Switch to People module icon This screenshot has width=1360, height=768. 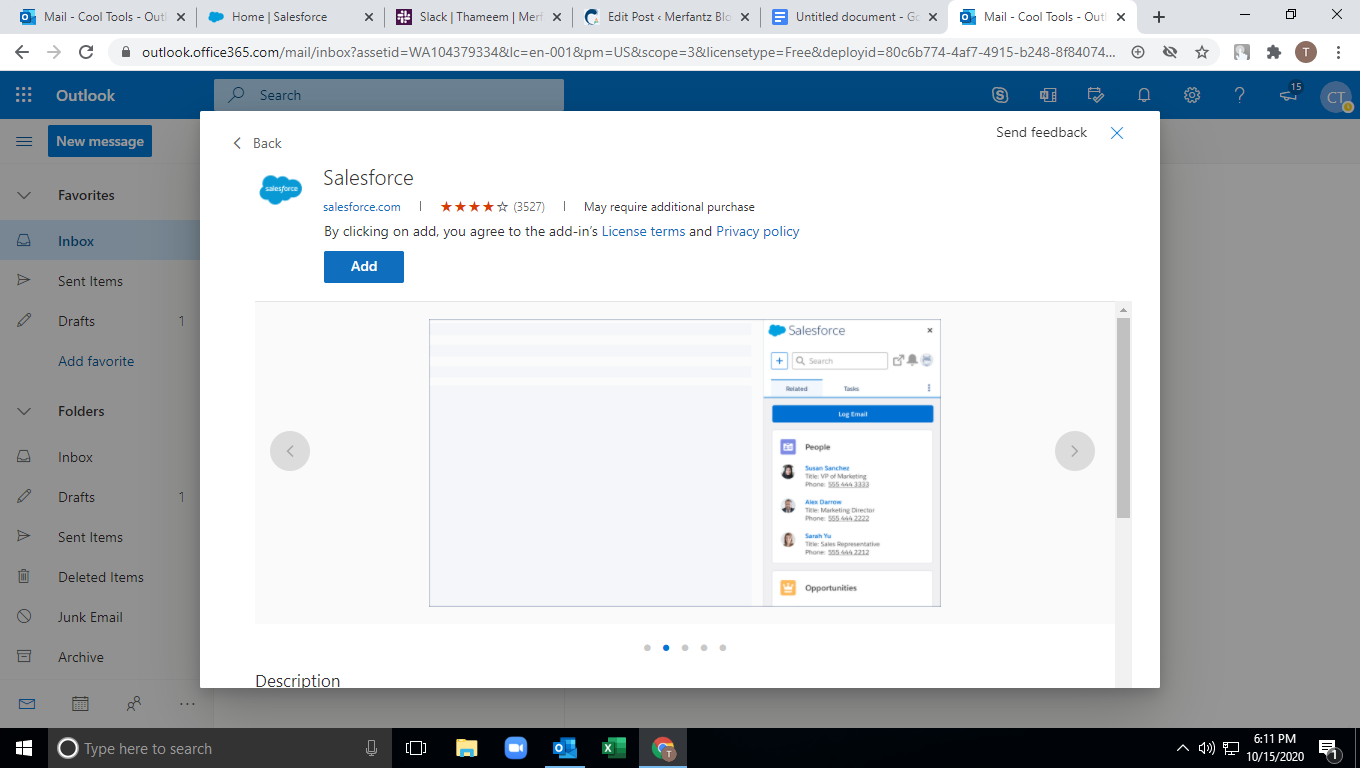pos(134,704)
